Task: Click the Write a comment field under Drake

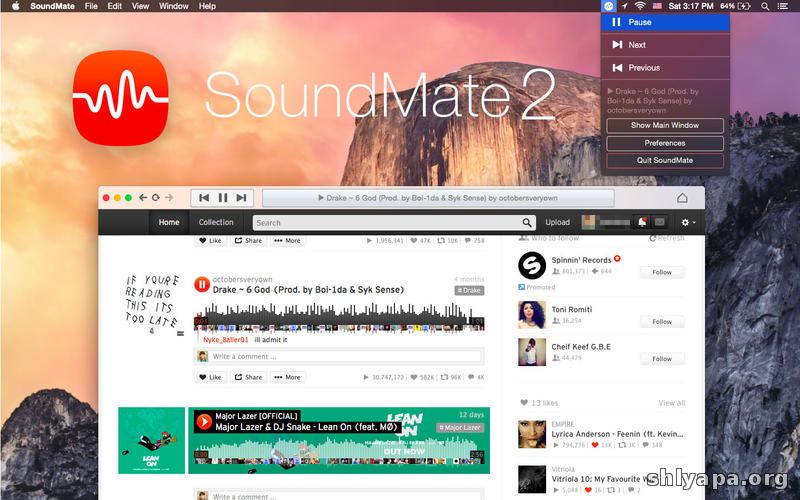Action: [x=345, y=356]
